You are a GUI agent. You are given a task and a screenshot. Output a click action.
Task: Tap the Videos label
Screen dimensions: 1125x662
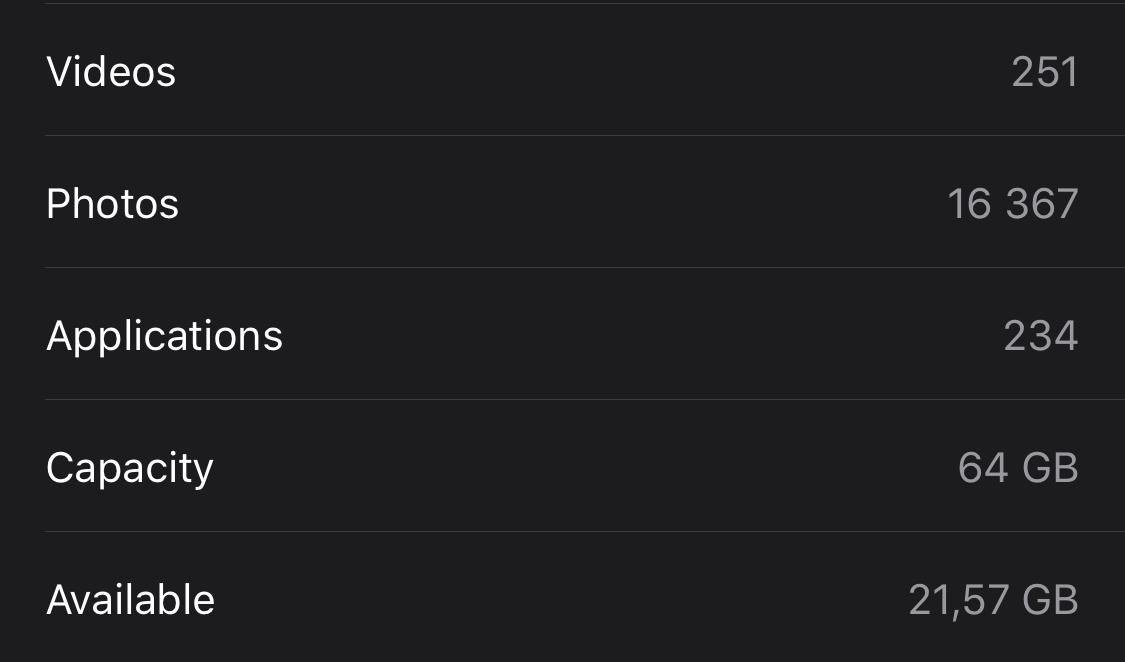[x=111, y=72]
